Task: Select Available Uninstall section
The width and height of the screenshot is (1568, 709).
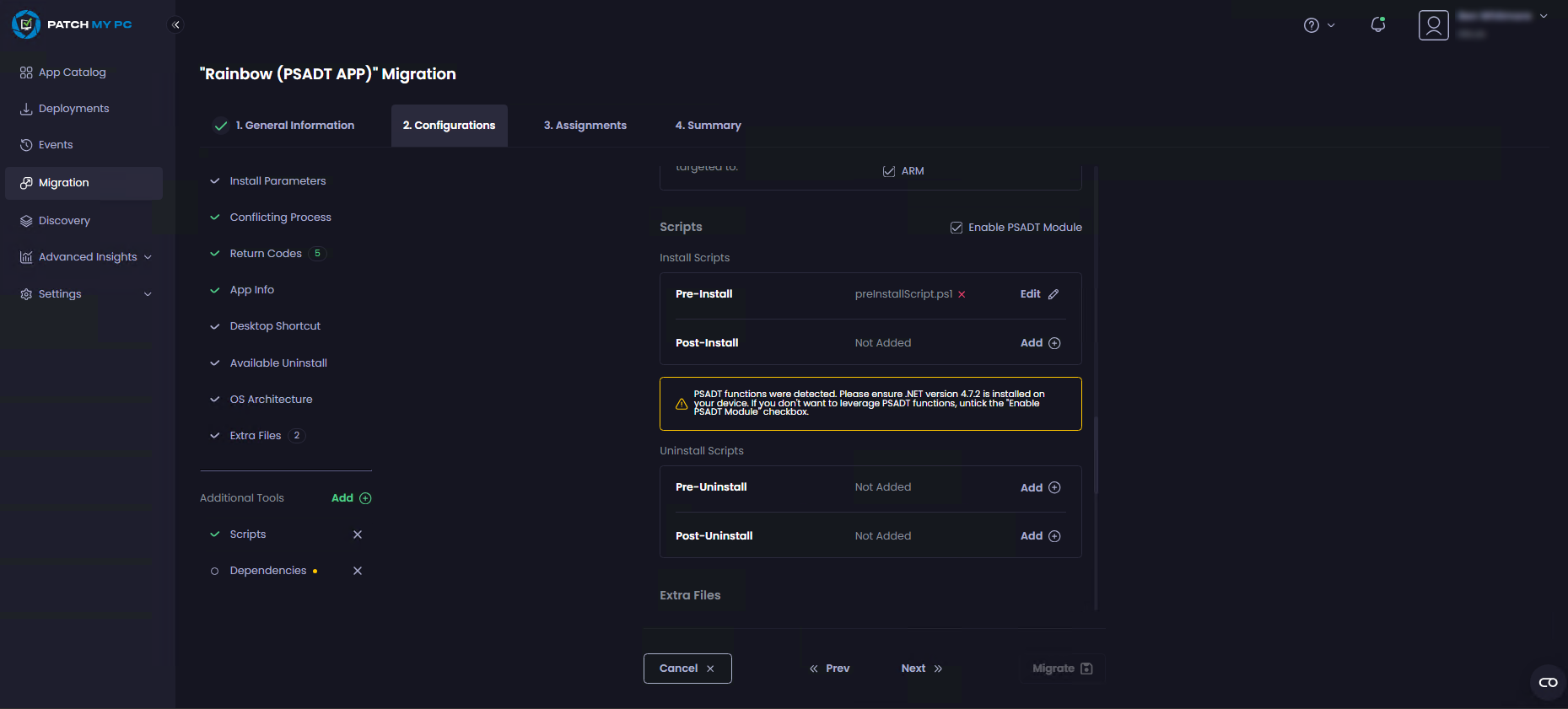Action: tap(278, 363)
